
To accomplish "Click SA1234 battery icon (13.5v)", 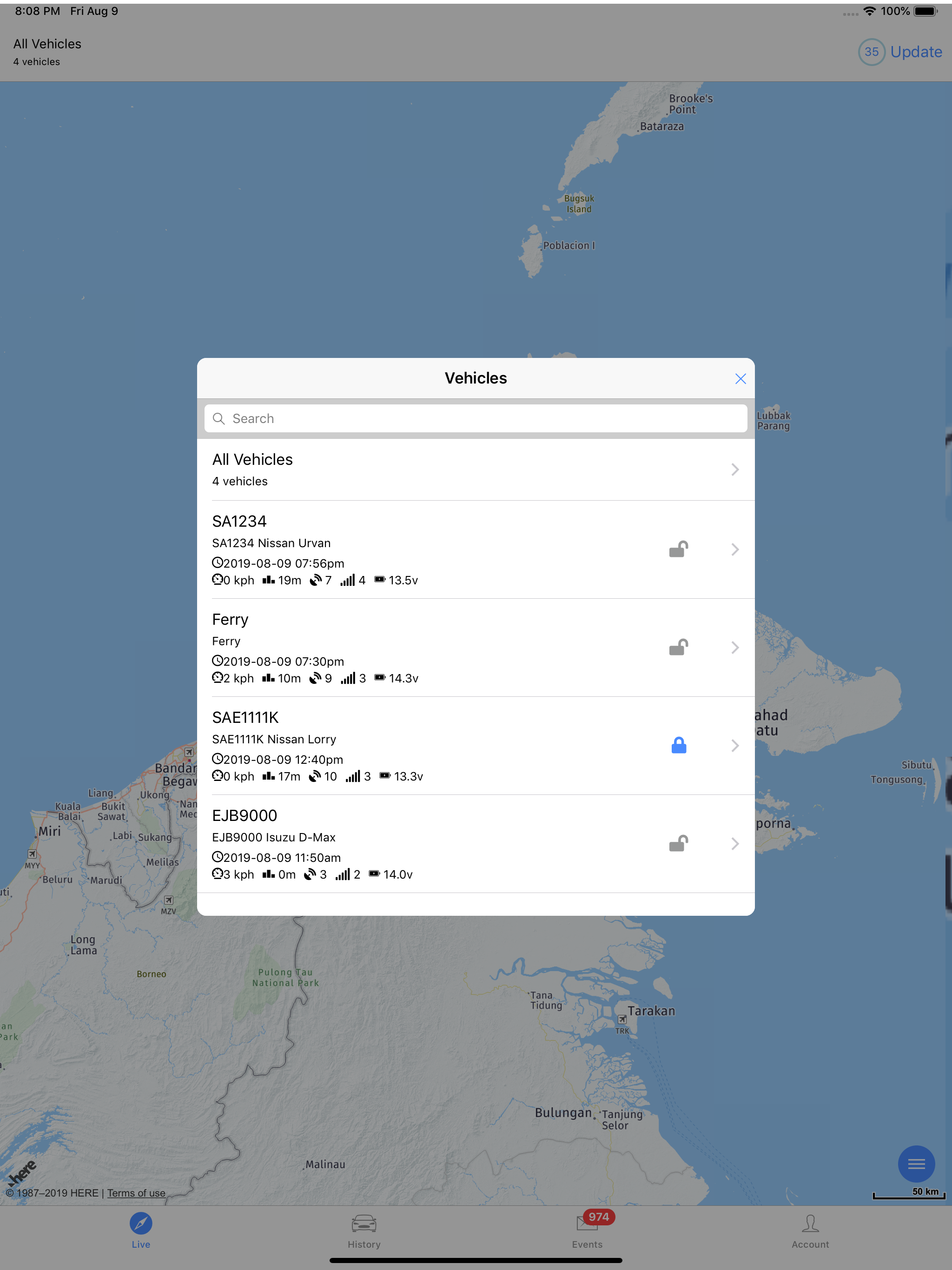I will [379, 579].
